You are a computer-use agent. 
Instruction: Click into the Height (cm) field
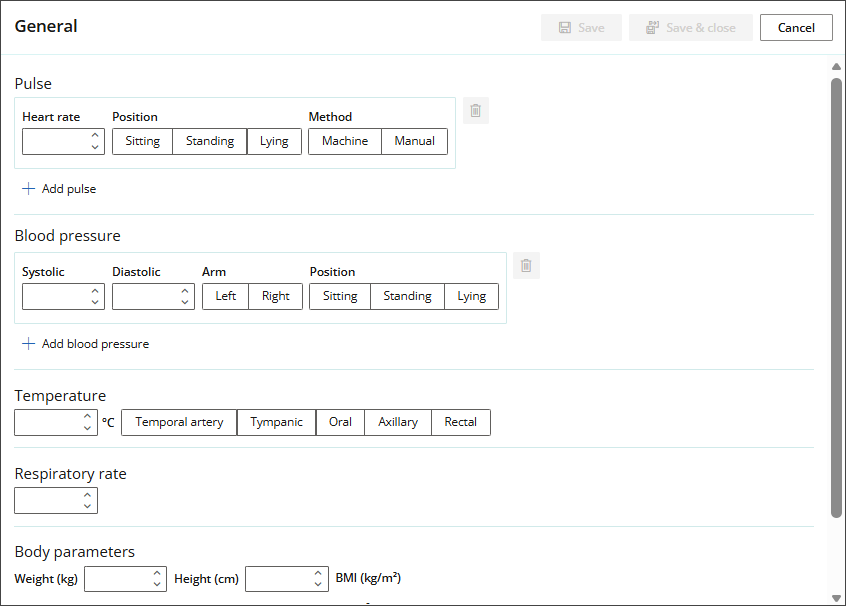pos(278,579)
